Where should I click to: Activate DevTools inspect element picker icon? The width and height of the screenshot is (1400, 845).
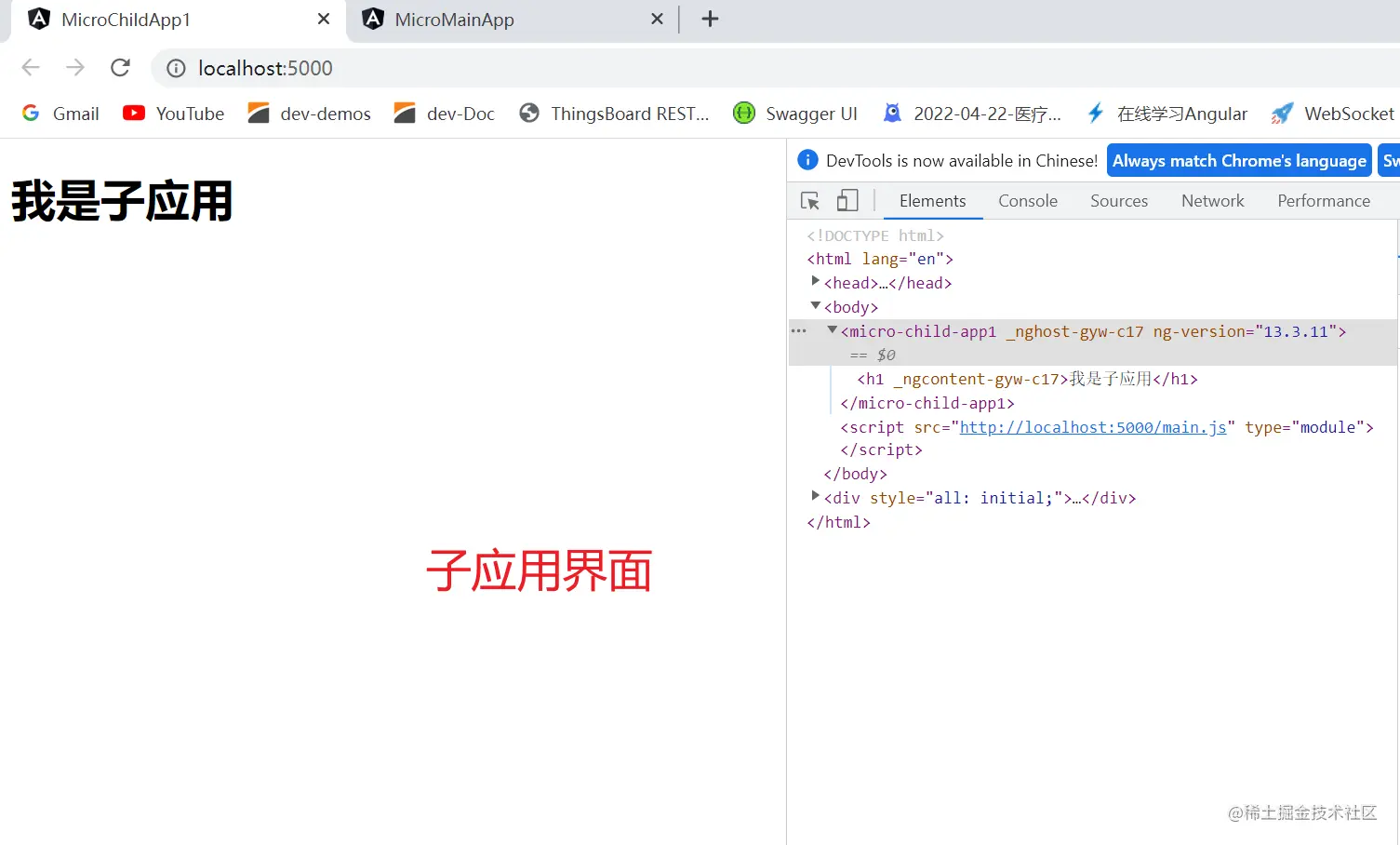(810, 201)
